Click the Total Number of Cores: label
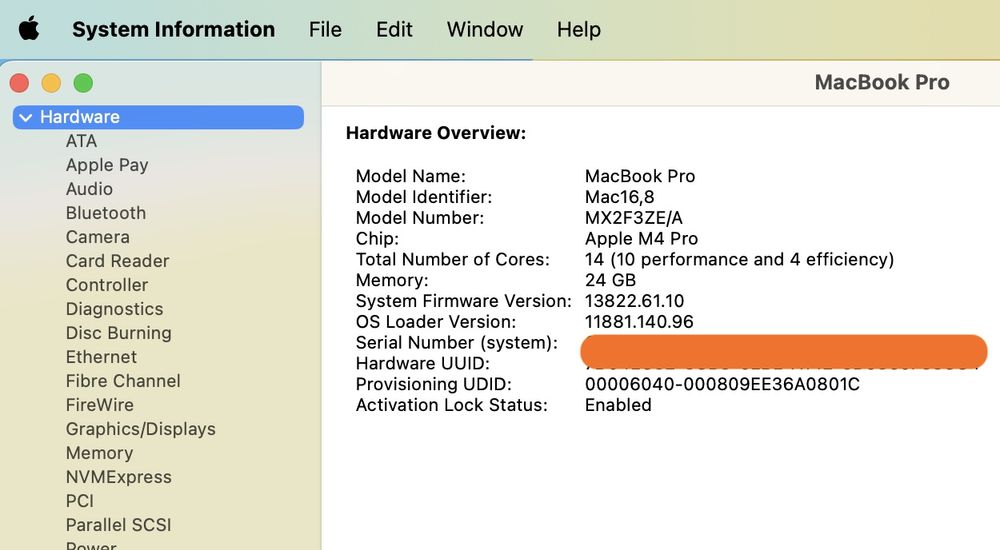The image size is (1000, 550). point(452,260)
